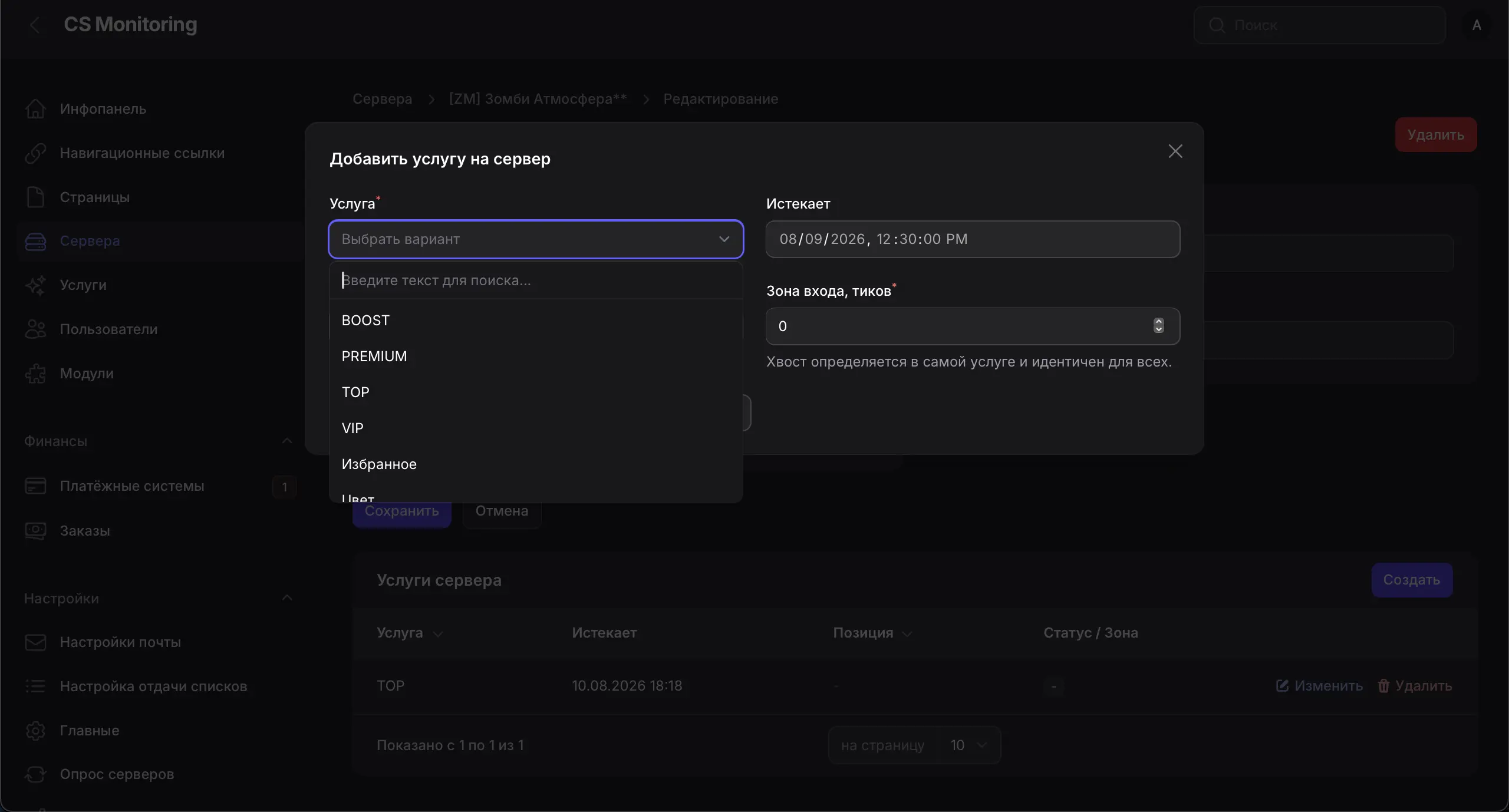Viewport: 1509px width, 812px height.
Task: Open Страницы in the sidebar
Action: pos(159,197)
